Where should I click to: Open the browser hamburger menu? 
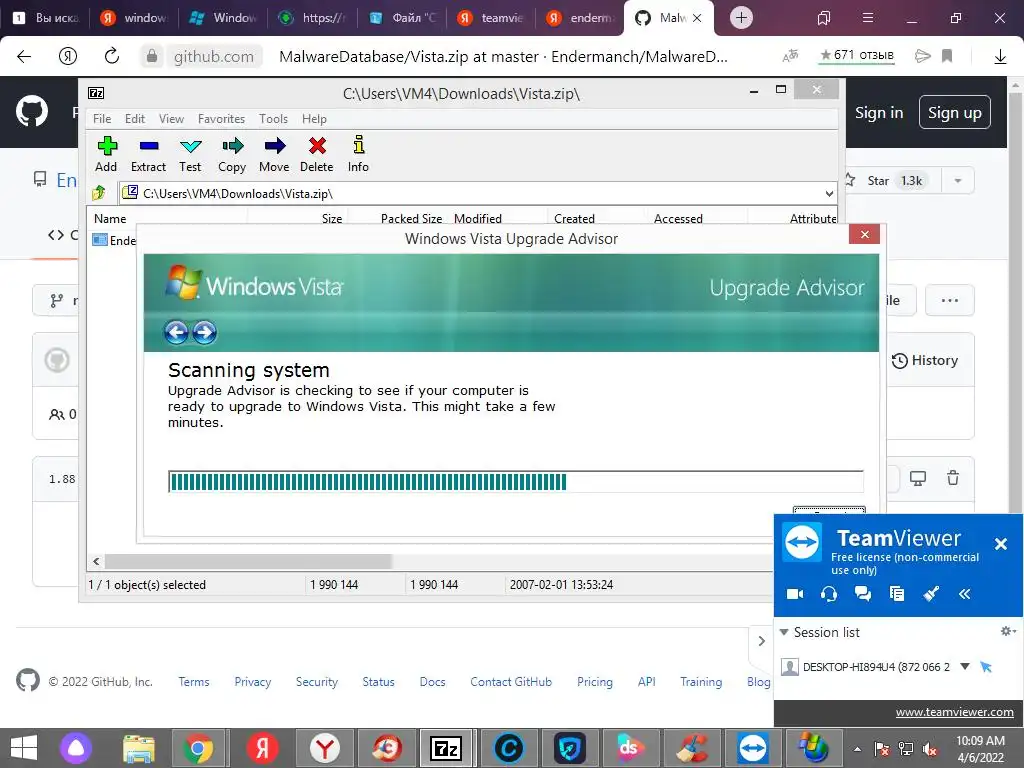click(867, 18)
